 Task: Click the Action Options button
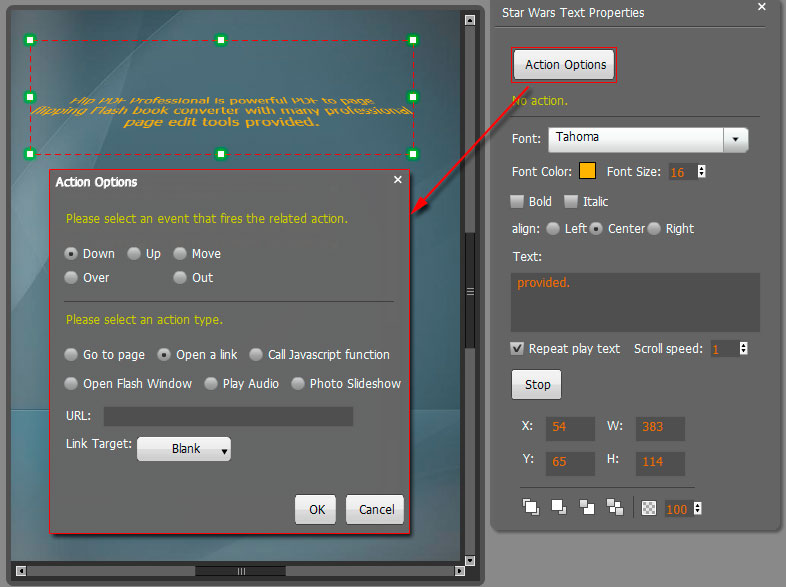(x=565, y=65)
